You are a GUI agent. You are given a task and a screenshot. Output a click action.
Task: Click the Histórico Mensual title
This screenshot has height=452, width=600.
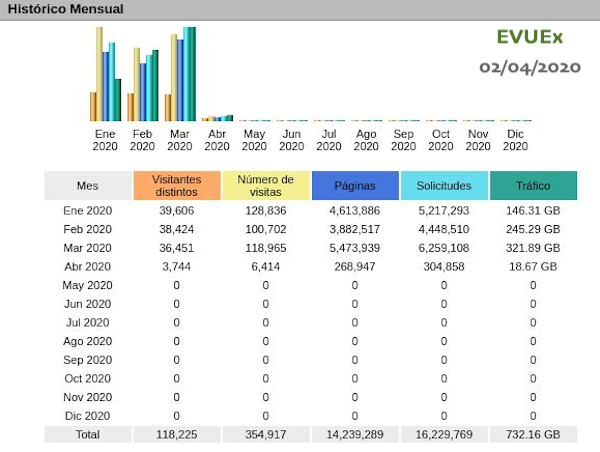coord(65,9)
